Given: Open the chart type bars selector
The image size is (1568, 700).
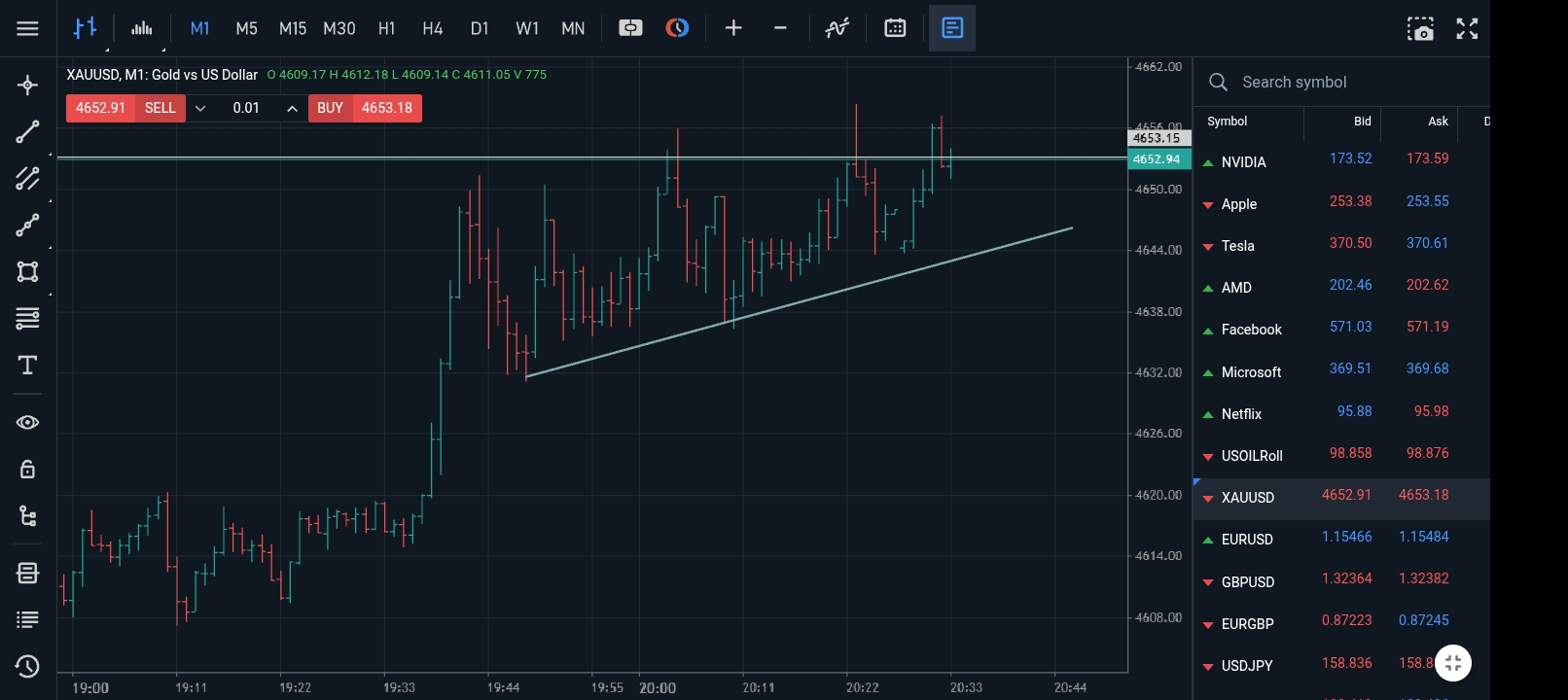Looking at the screenshot, I should pos(86,28).
